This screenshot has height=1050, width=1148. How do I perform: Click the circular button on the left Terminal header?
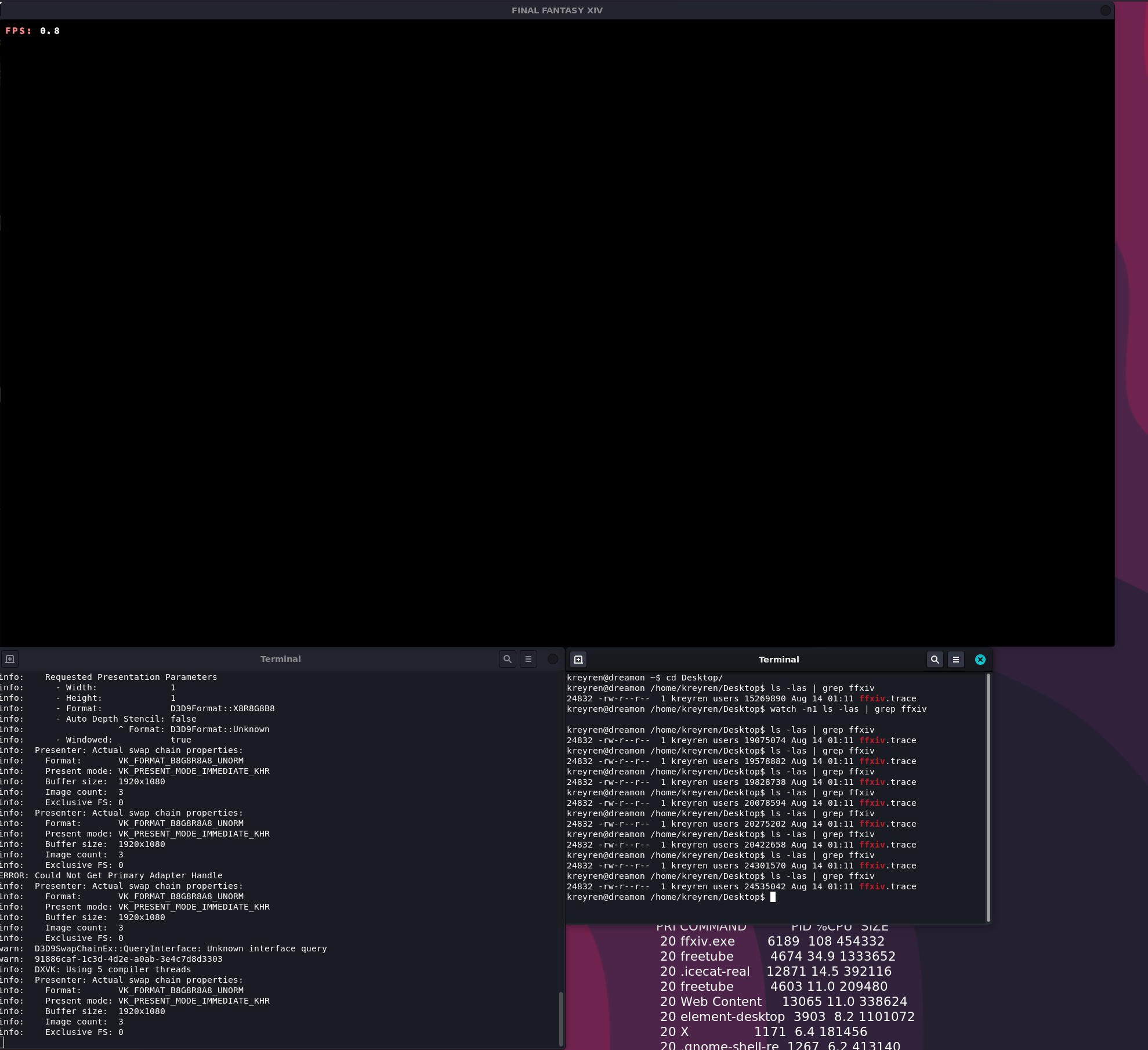pos(552,659)
